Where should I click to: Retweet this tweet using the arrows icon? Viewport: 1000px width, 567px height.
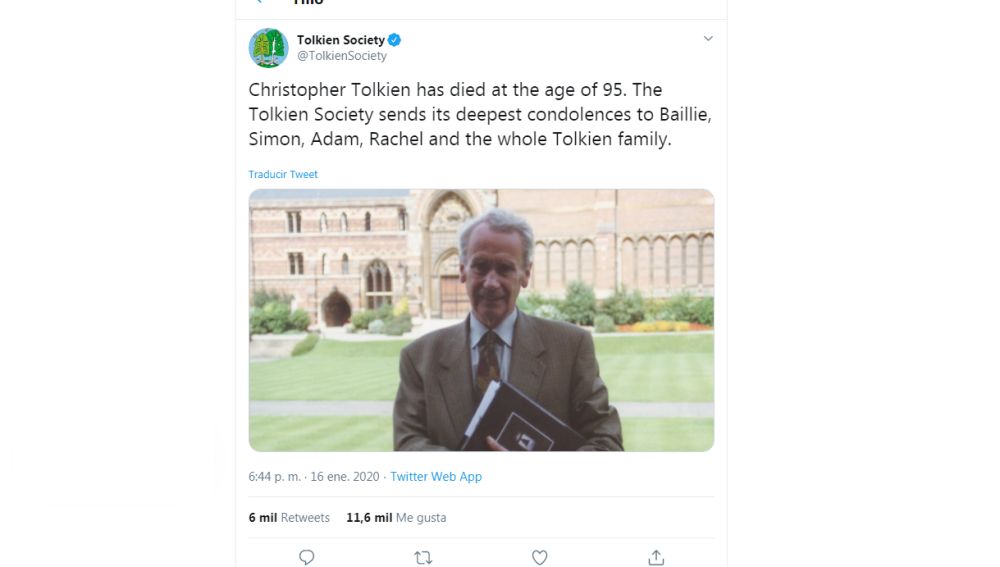[x=423, y=557]
